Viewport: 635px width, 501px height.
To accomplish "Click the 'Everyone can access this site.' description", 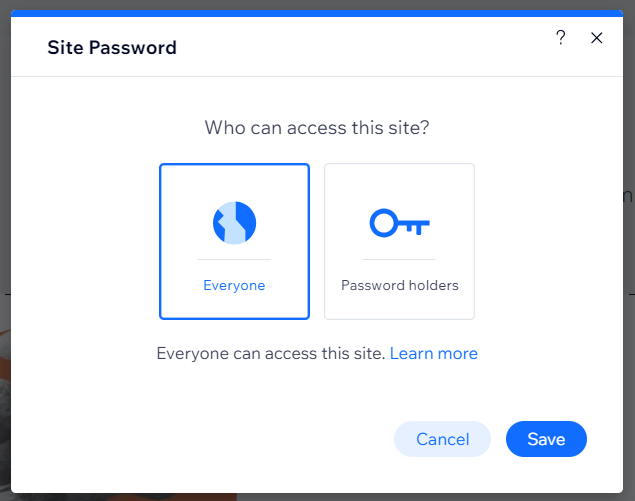I will pos(271,353).
